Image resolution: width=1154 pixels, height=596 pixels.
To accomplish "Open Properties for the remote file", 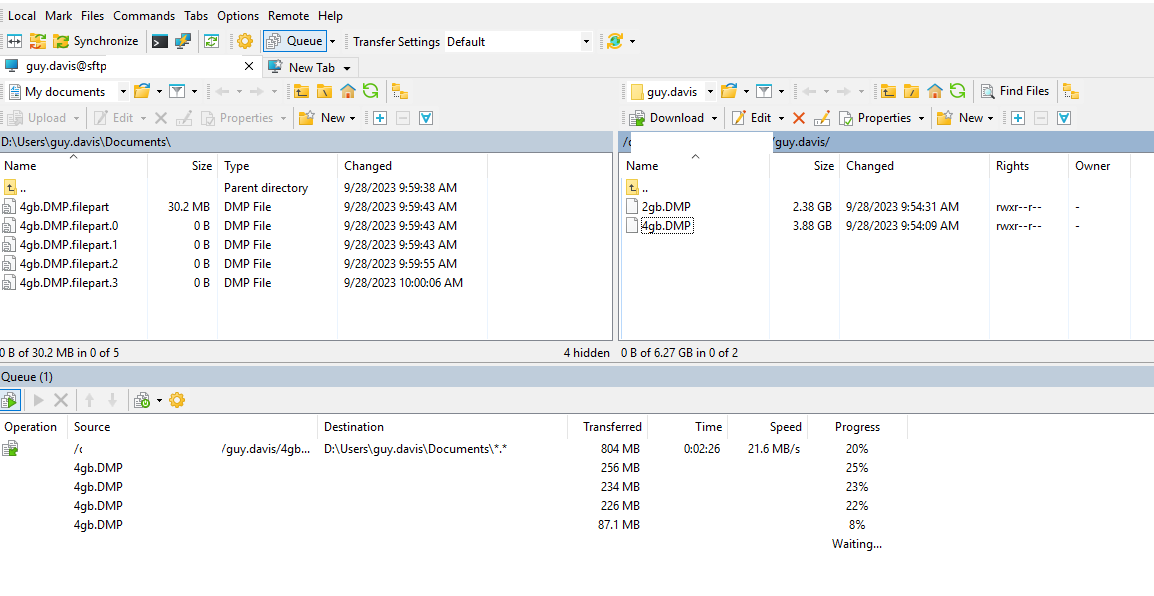I will click(x=875, y=118).
